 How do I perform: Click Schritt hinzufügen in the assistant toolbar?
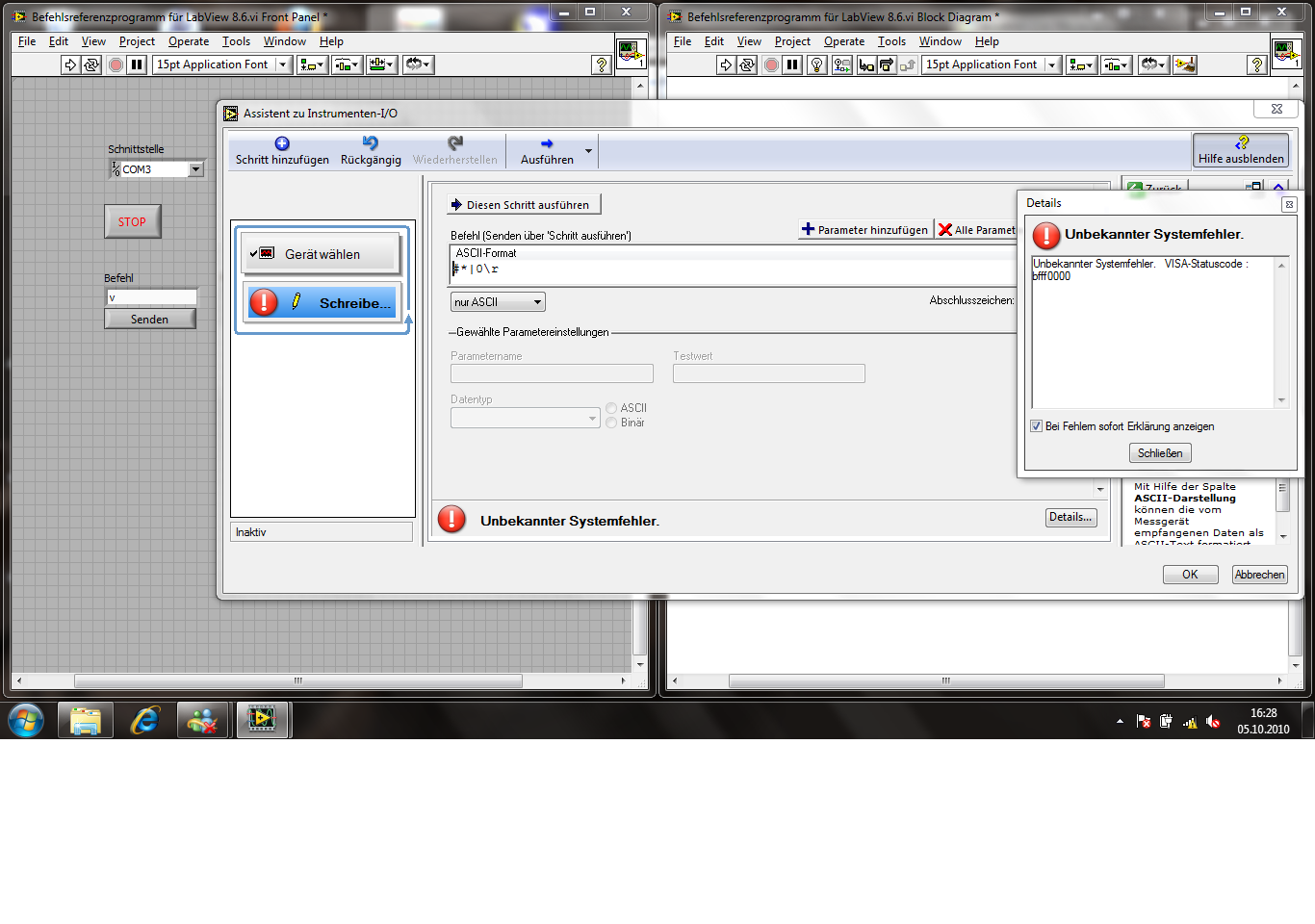point(282,151)
